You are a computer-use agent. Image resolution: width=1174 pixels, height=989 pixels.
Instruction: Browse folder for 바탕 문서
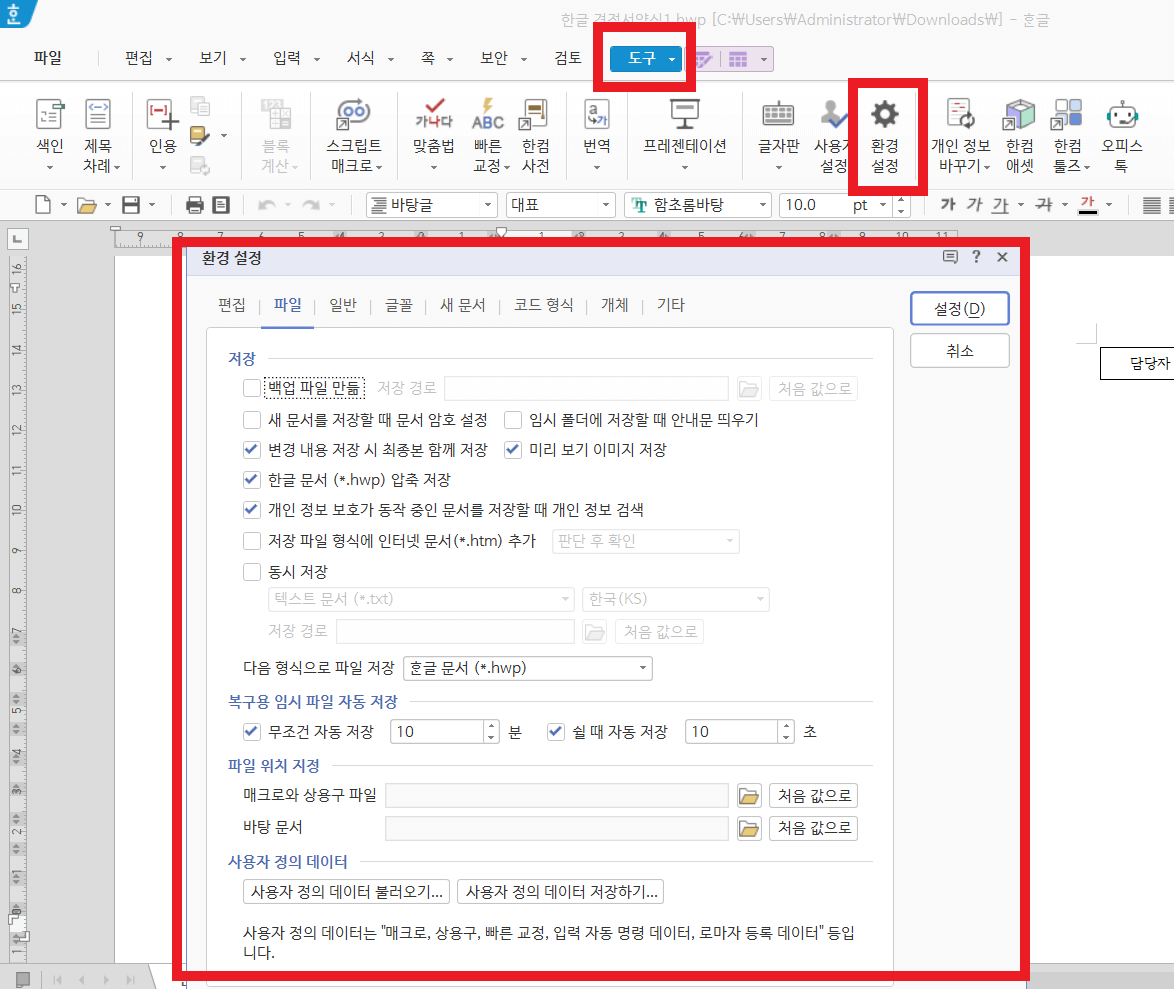(x=749, y=829)
